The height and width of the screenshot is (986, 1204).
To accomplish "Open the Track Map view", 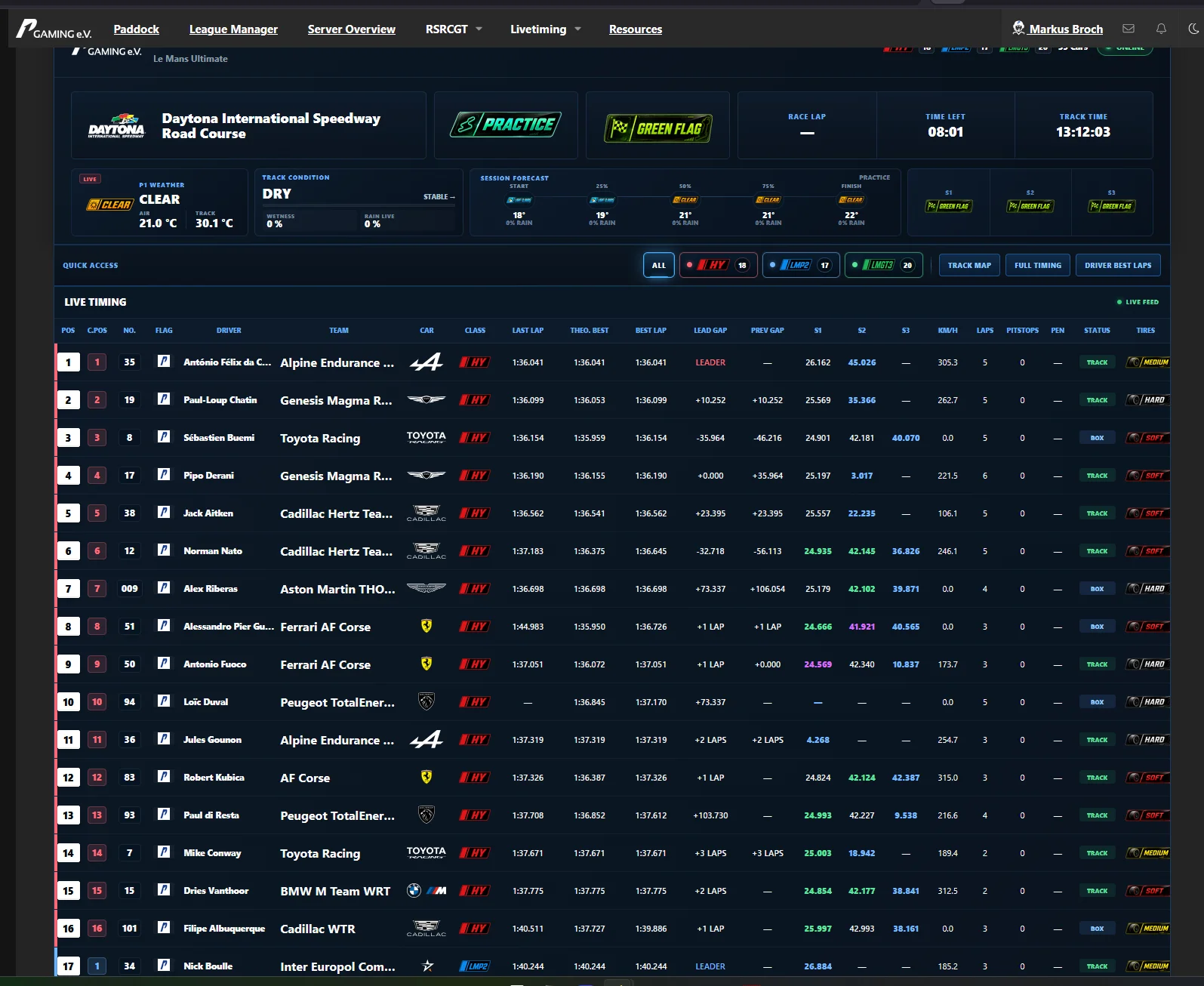I will tap(969, 265).
